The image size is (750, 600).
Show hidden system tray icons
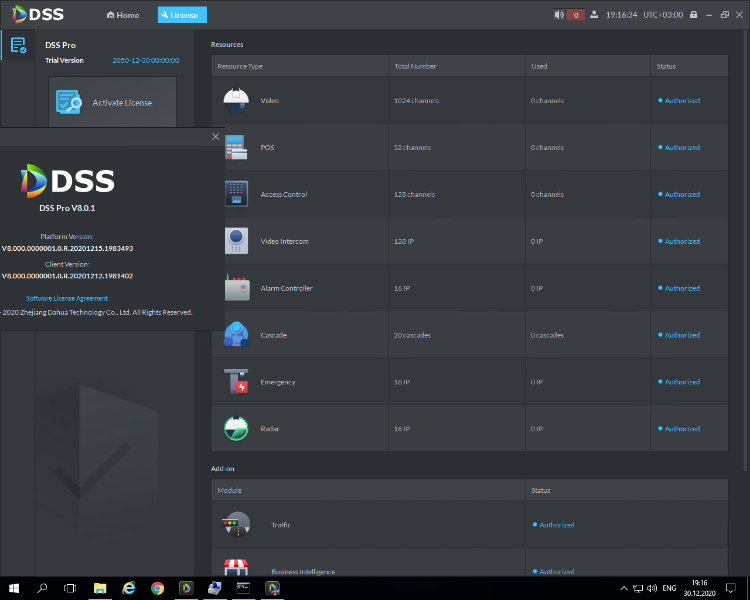(623, 588)
